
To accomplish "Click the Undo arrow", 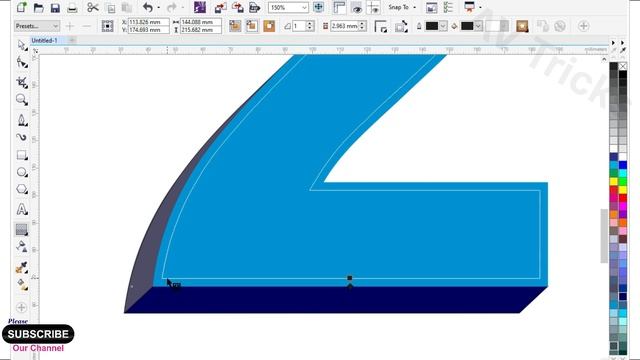I will click(x=148, y=7).
